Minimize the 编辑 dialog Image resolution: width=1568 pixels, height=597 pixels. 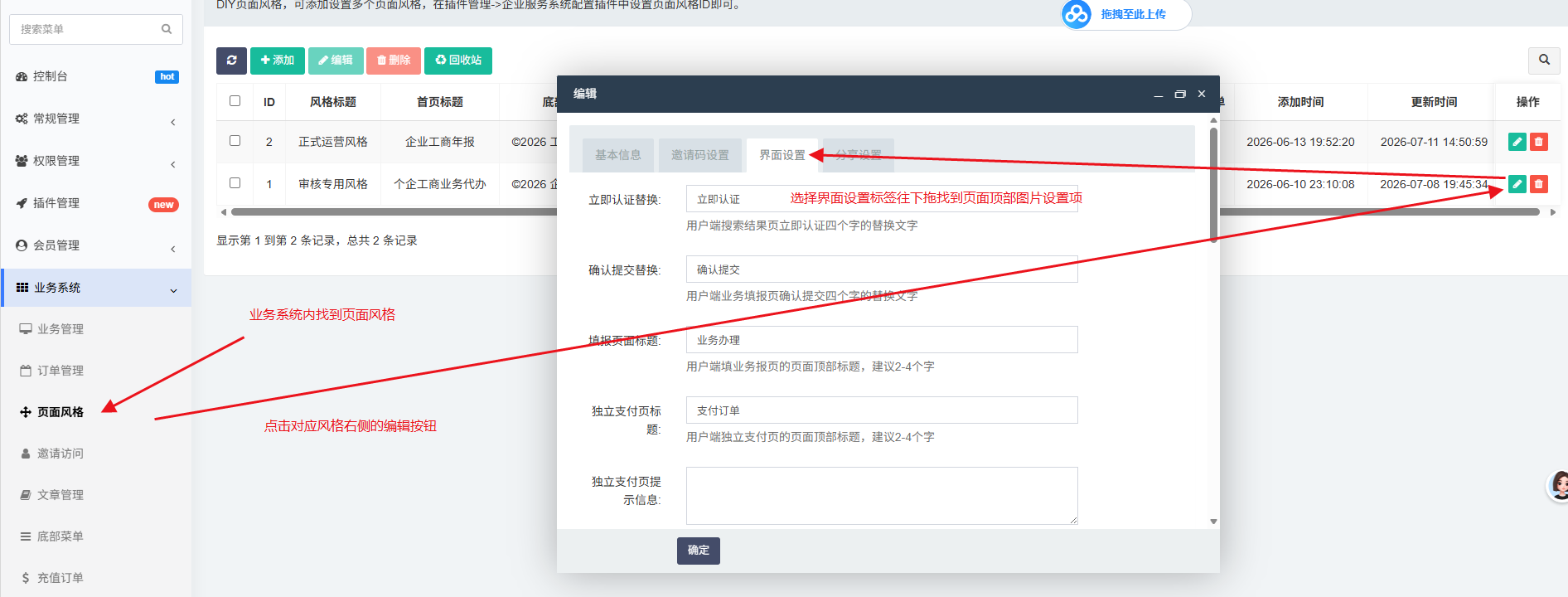(1158, 95)
